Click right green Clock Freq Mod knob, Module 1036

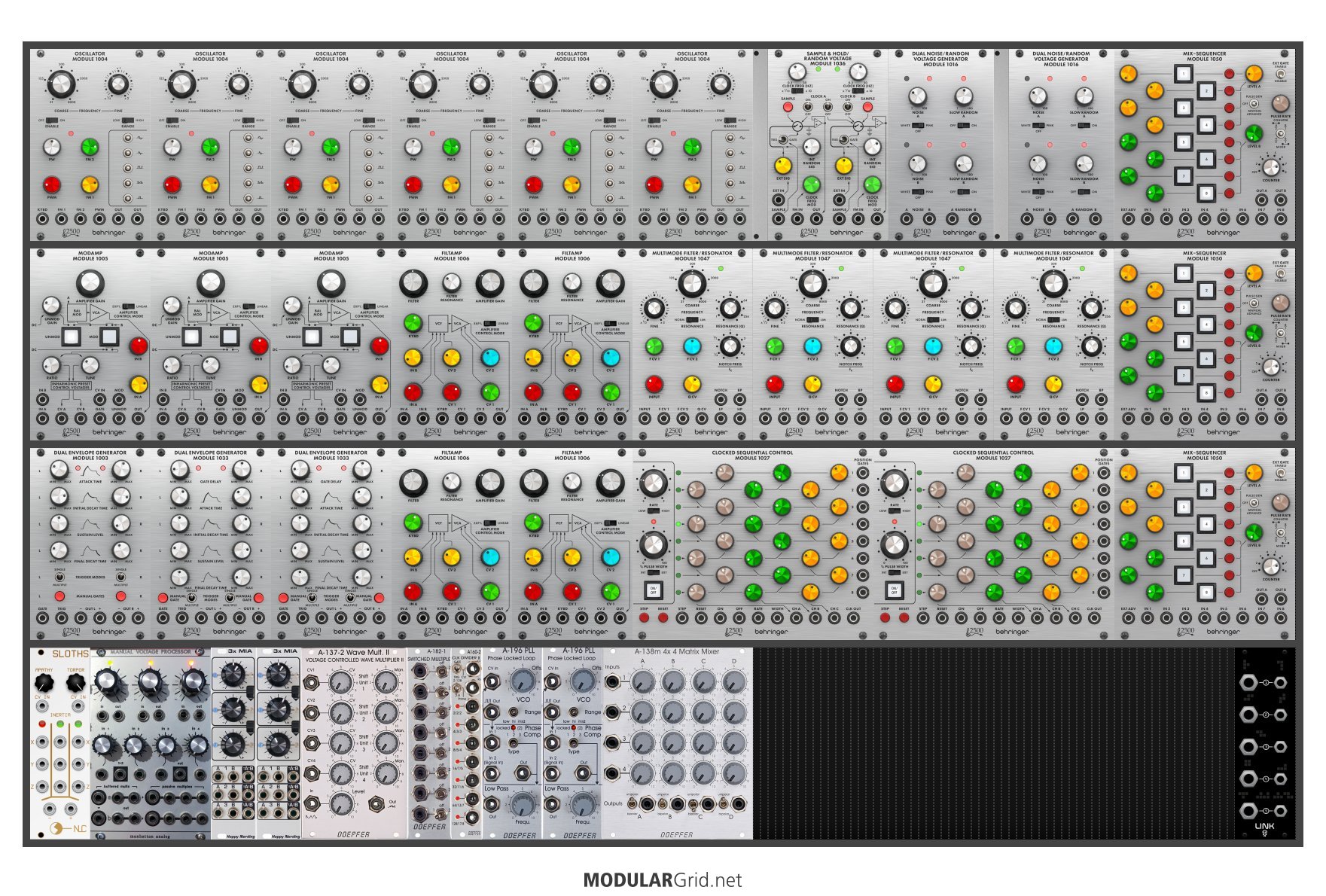[x=872, y=184]
